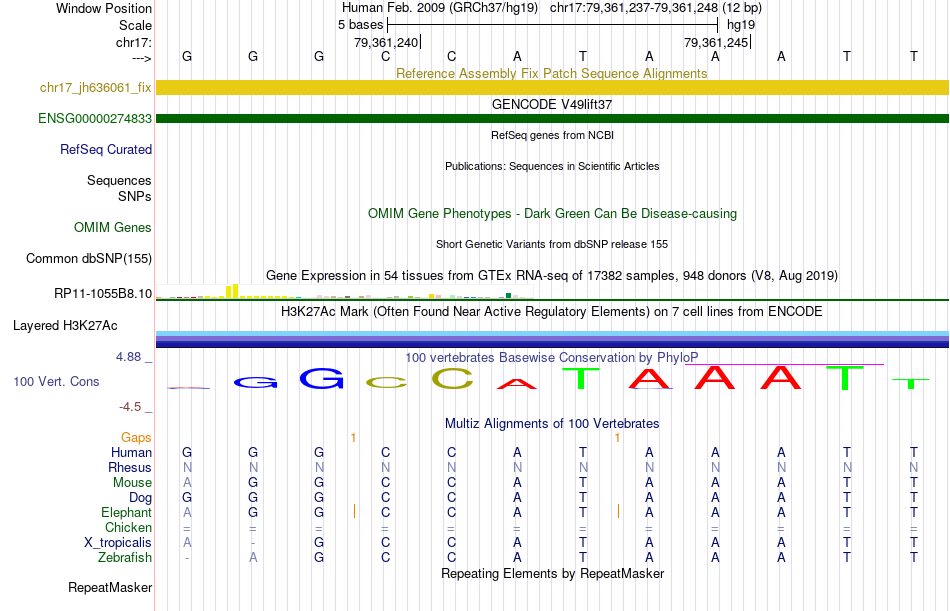Click the H3K27Ac Mark track title
Screen dimensions: 950x611
551,312
